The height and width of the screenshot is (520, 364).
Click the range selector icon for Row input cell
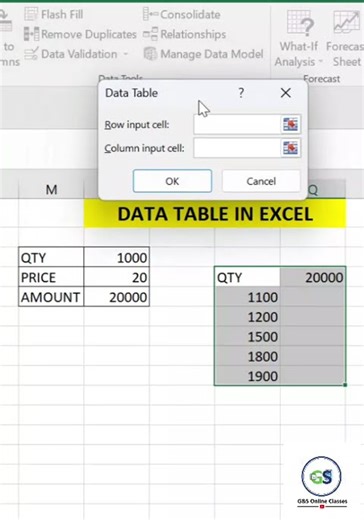(290, 125)
